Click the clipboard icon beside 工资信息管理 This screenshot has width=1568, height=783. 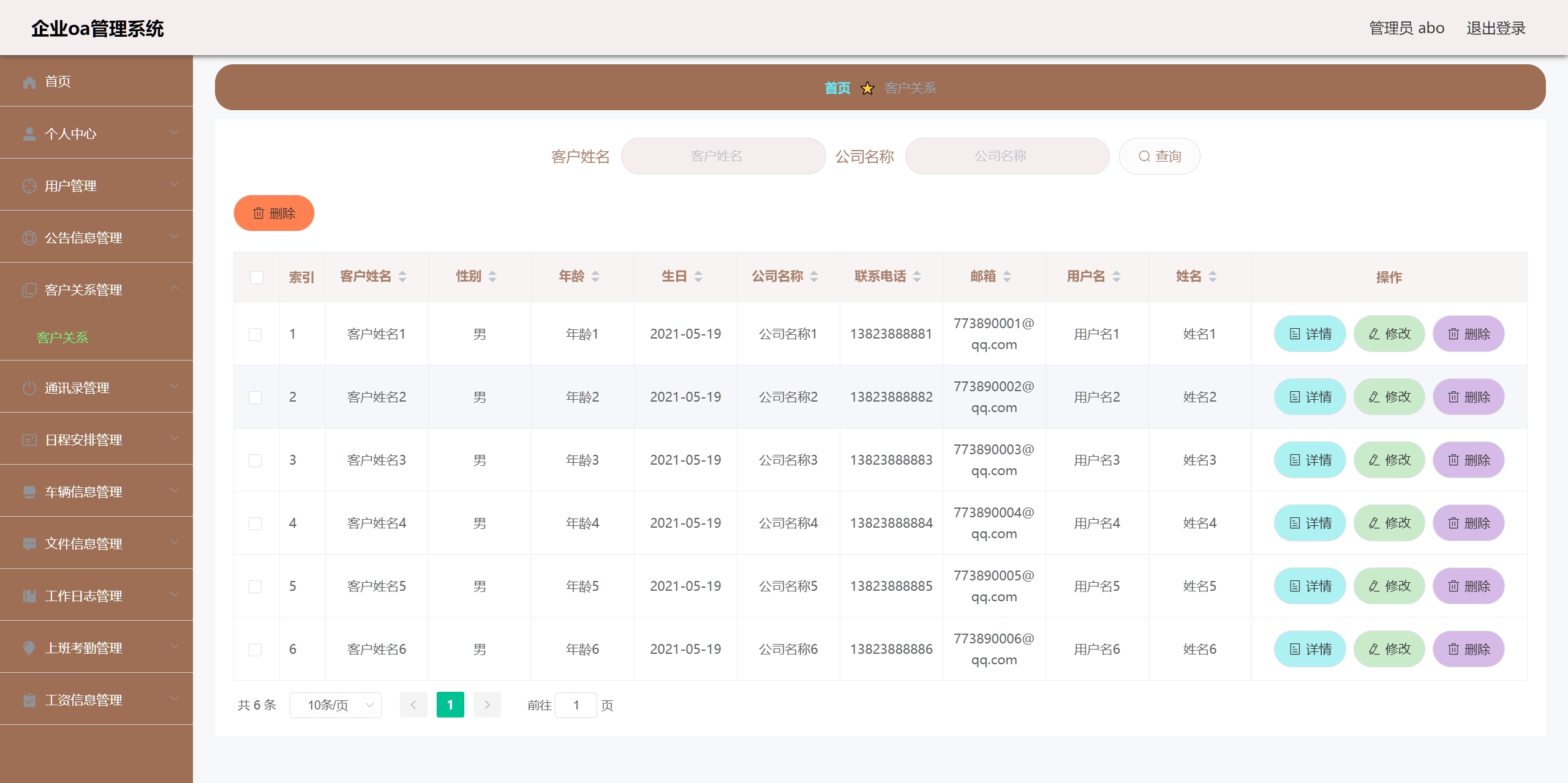29,700
